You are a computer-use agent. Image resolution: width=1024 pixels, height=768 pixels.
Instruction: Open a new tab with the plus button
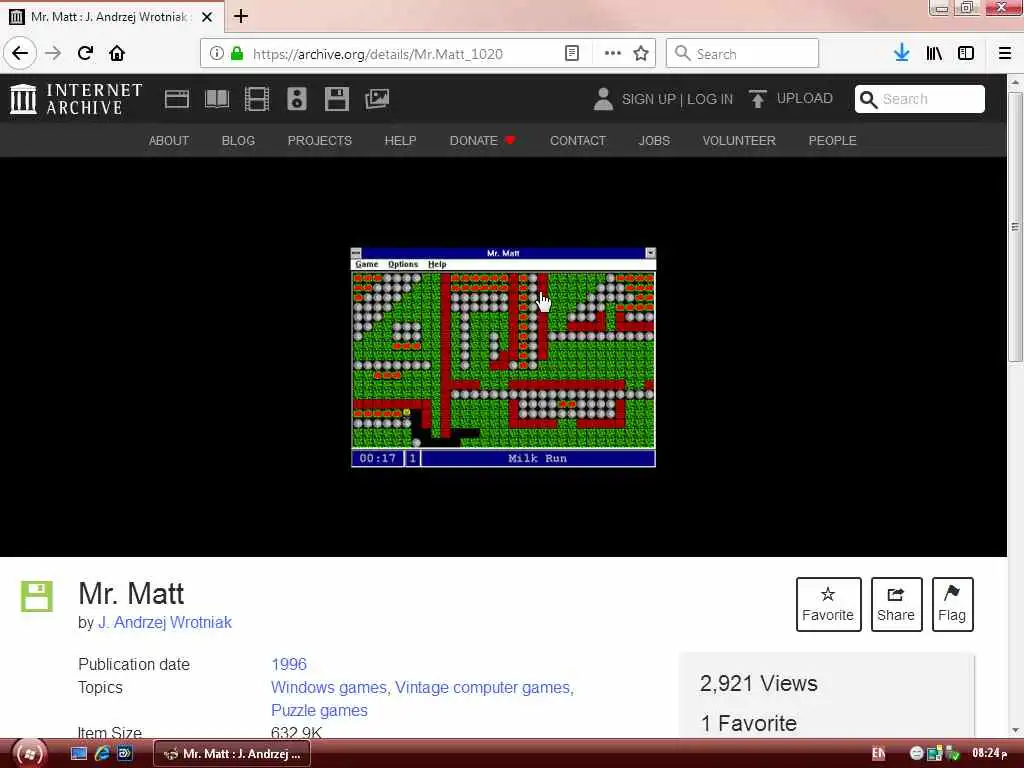tap(240, 16)
